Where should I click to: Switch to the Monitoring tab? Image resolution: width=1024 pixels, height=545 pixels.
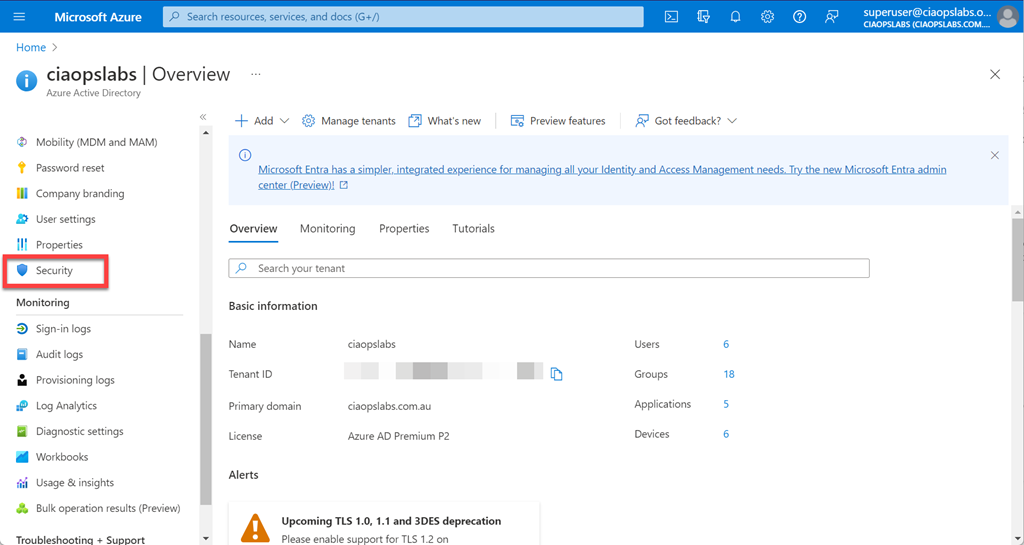coord(327,229)
